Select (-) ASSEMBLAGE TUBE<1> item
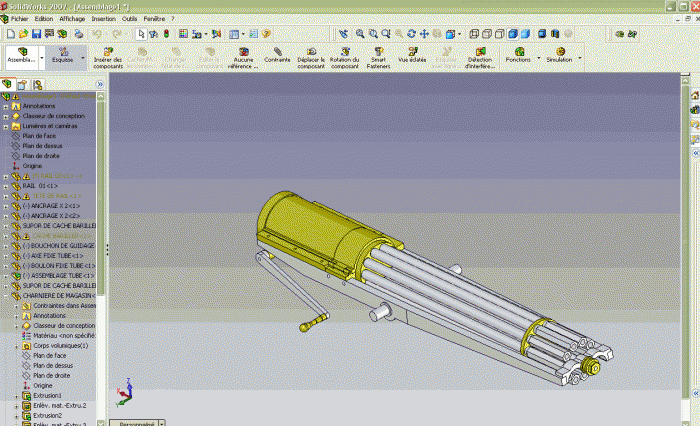The height and width of the screenshot is (426, 700). pyautogui.click(x=58, y=276)
